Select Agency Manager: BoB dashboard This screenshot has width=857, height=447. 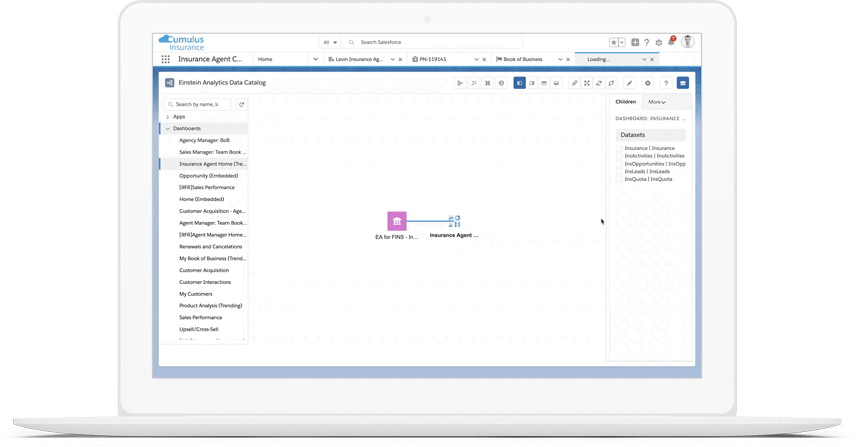(x=203, y=140)
